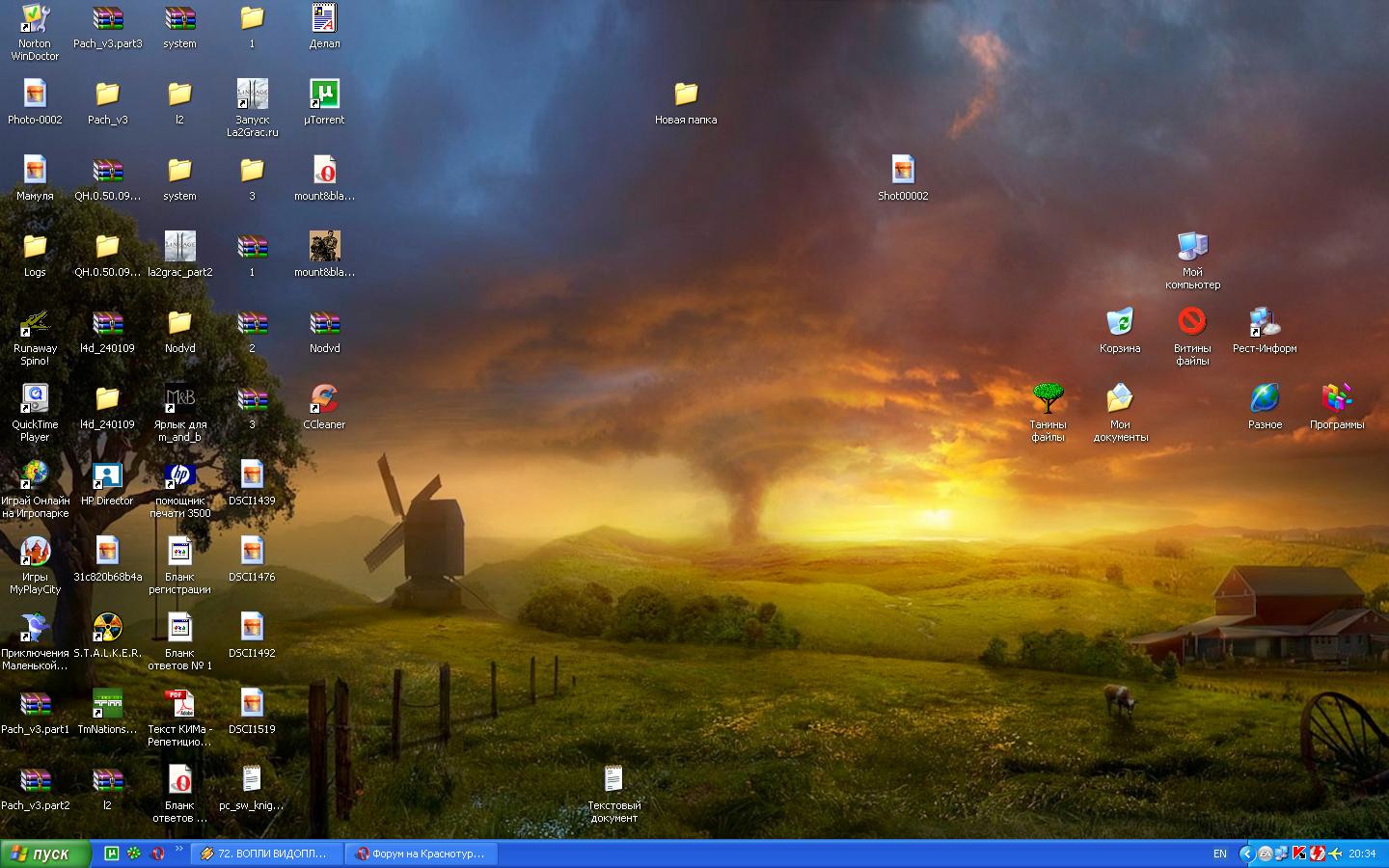Open Kaspersky tray icon

pyautogui.click(x=1299, y=854)
